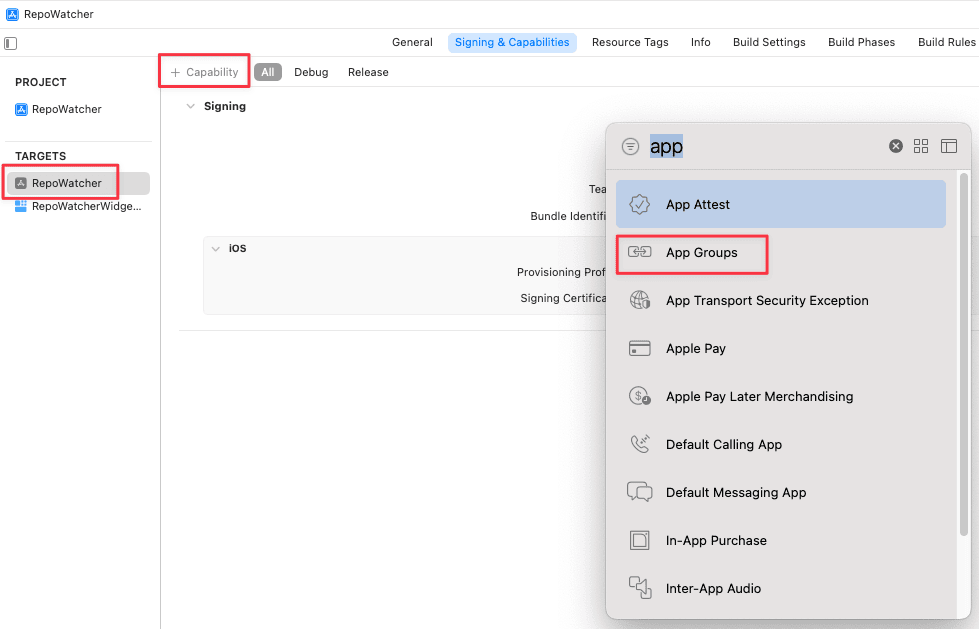The height and width of the screenshot is (629, 979).
Task: Click the Default Calling App phone icon
Action: click(x=639, y=443)
